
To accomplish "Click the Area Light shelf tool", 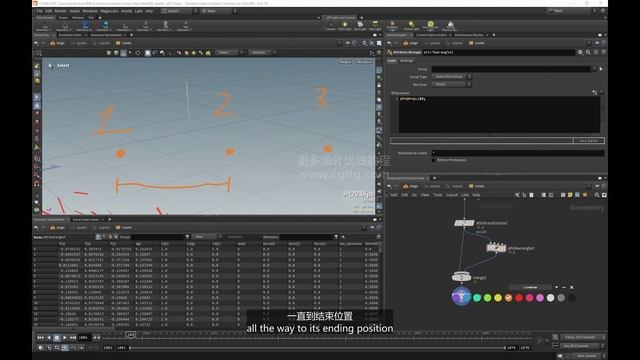I will pos(375,26).
